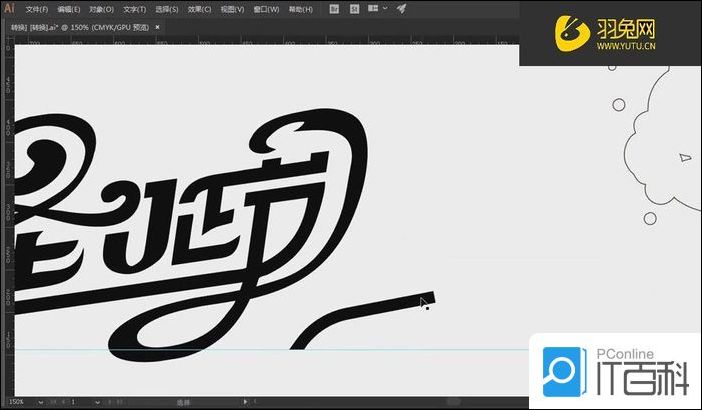Open Adobe Bridge via Br icon
The height and width of the screenshot is (410, 702).
[x=334, y=9]
